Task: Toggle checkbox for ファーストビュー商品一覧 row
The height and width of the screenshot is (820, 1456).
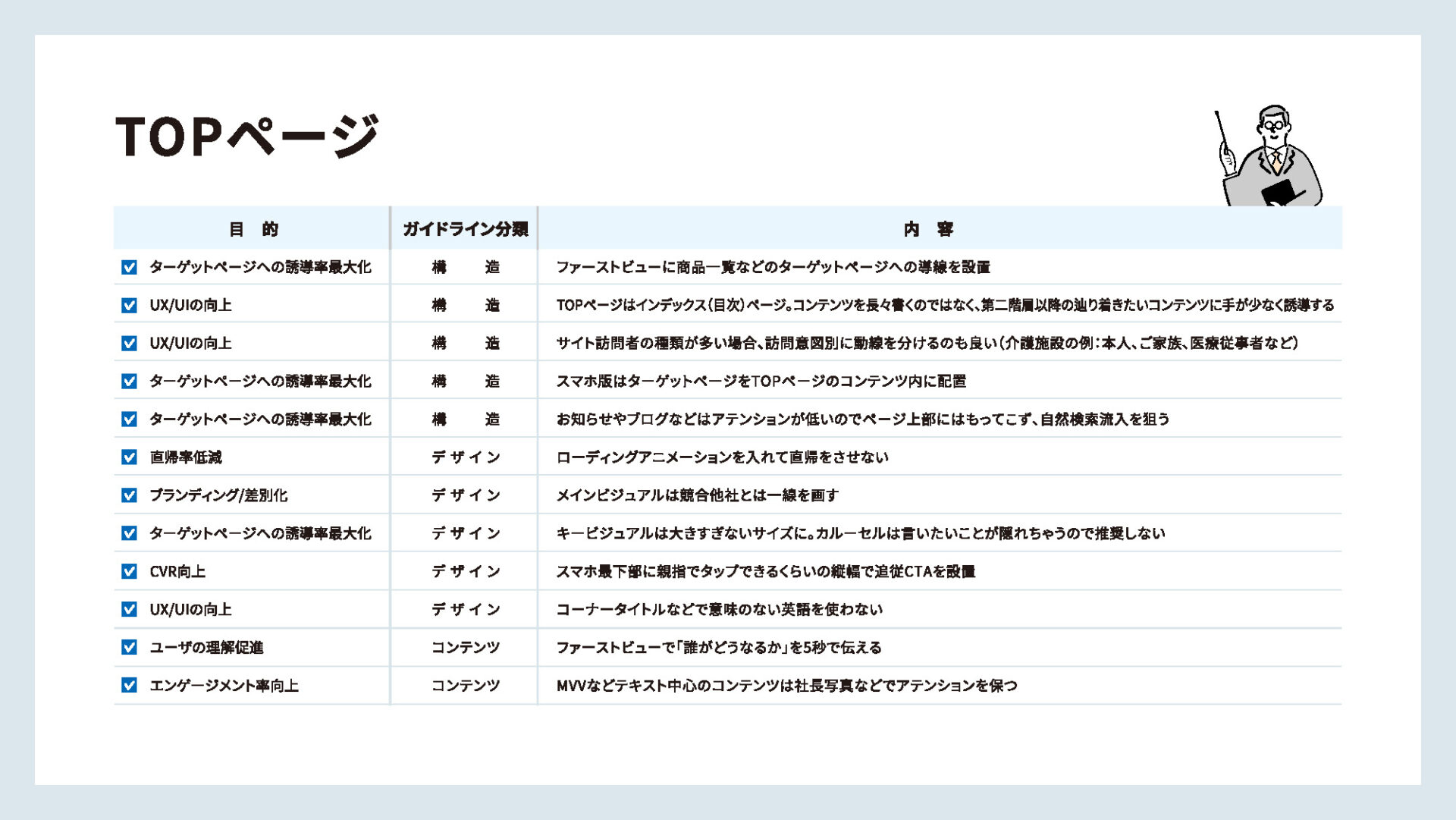Action: coord(130,267)
